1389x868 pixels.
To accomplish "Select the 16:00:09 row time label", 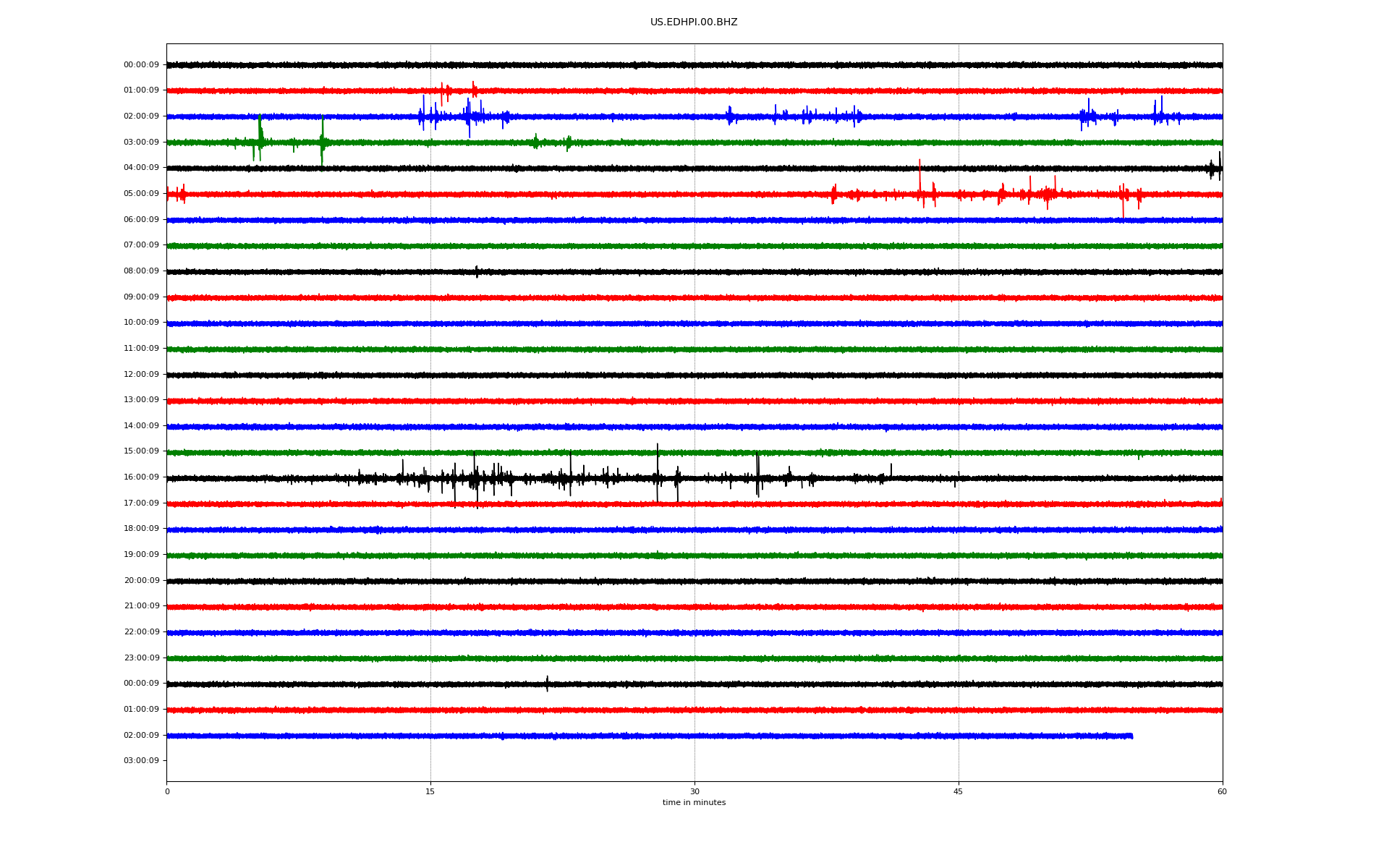I will tap(141, 477).
